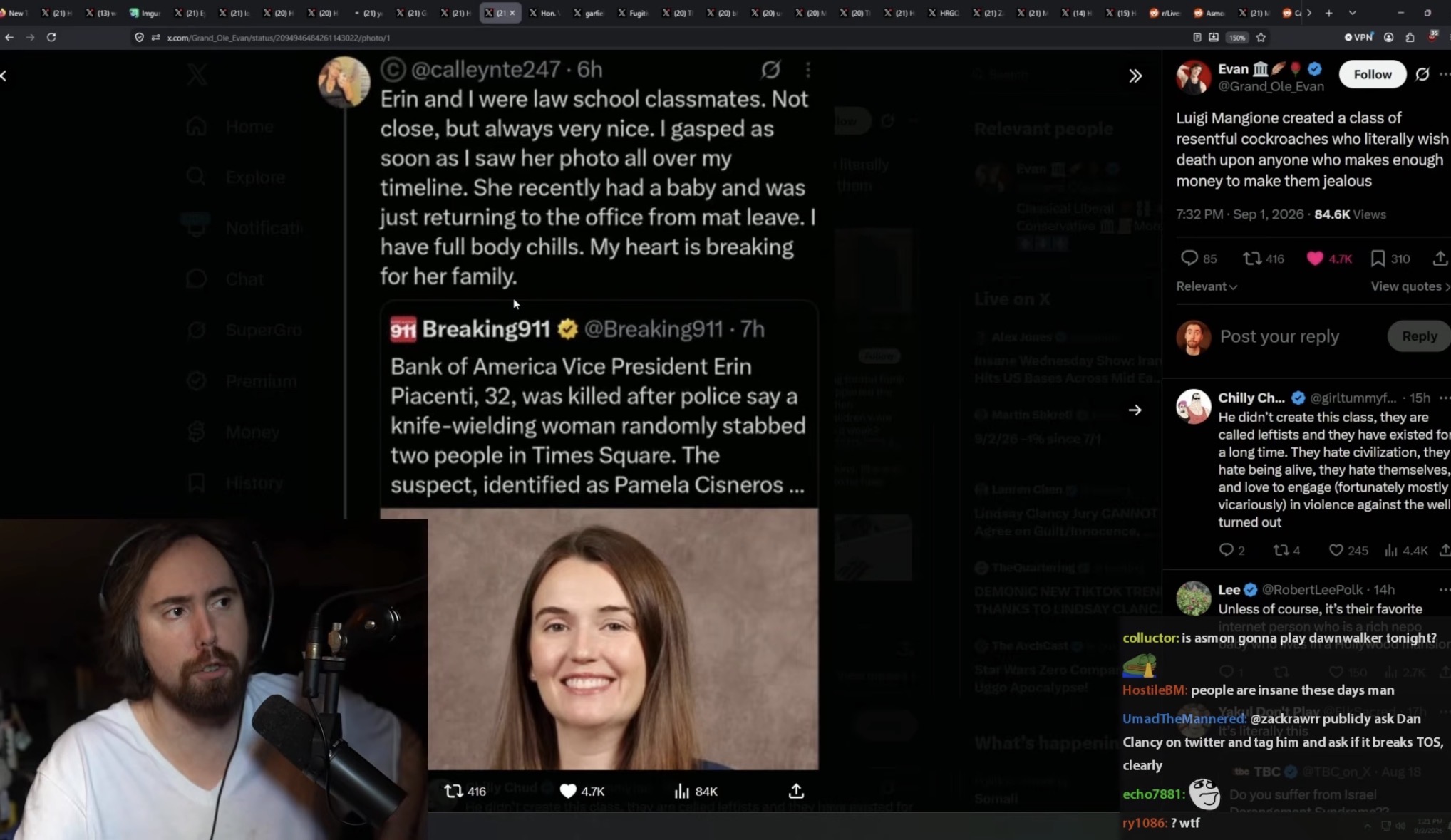This screenshot has width=1451, height=840.
Task: Follow the Evan @Grand_Ole_Evan account
Action: [1372, 74]
